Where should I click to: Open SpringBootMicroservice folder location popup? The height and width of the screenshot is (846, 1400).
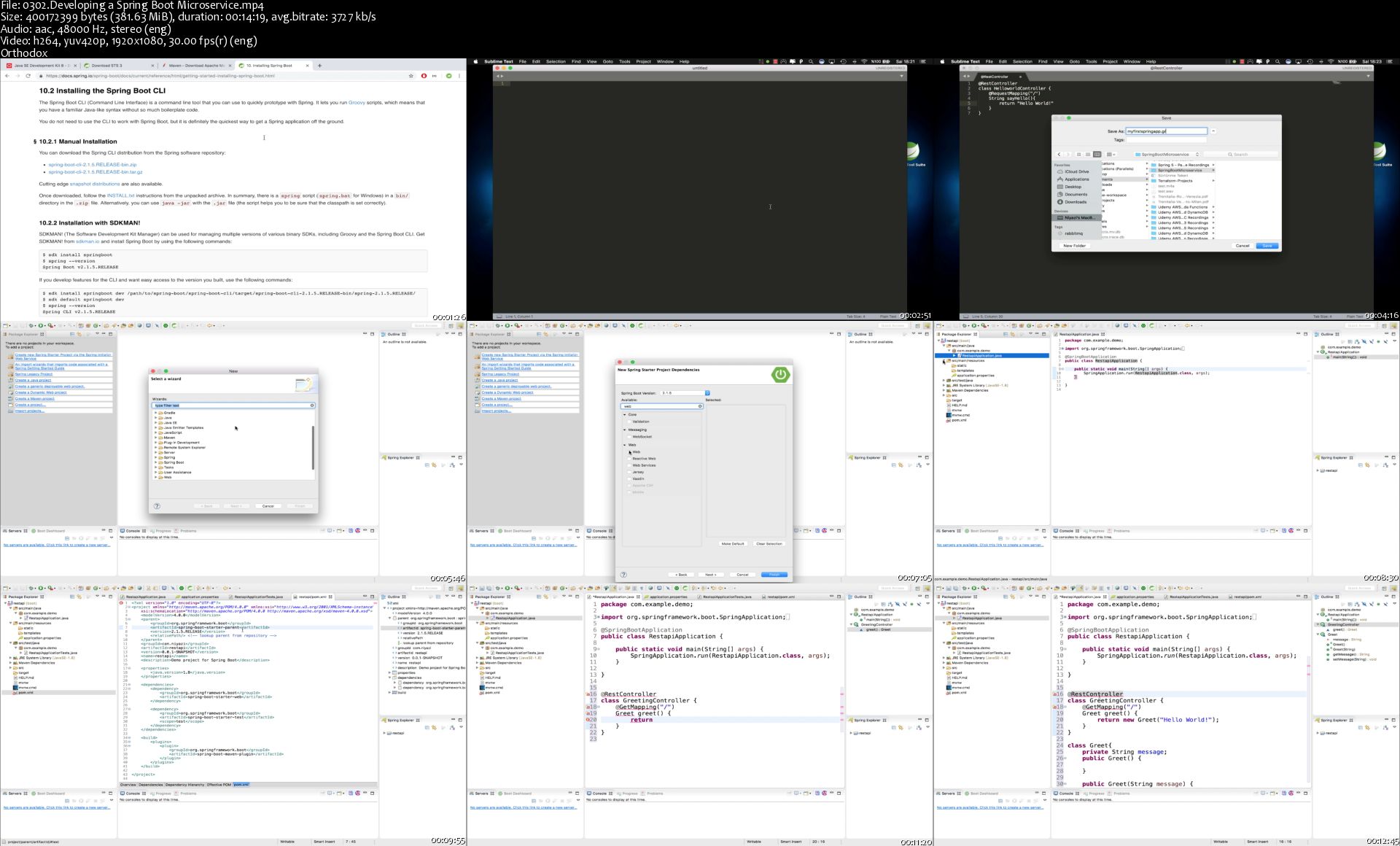coord(1167,155)
